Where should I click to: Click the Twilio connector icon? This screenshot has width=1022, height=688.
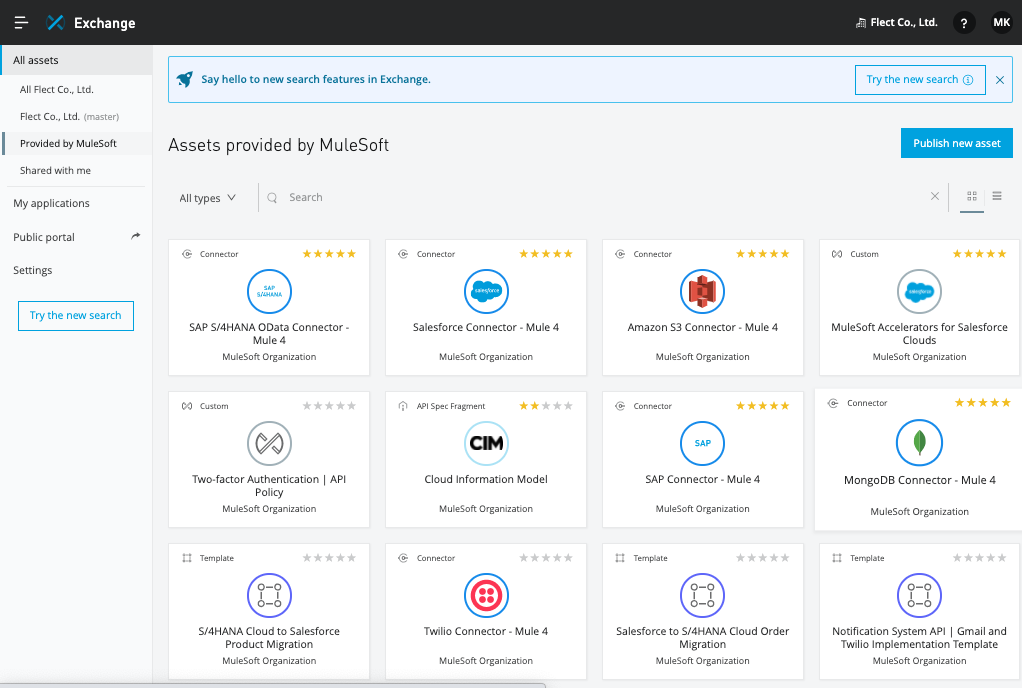tap(486, 595)
